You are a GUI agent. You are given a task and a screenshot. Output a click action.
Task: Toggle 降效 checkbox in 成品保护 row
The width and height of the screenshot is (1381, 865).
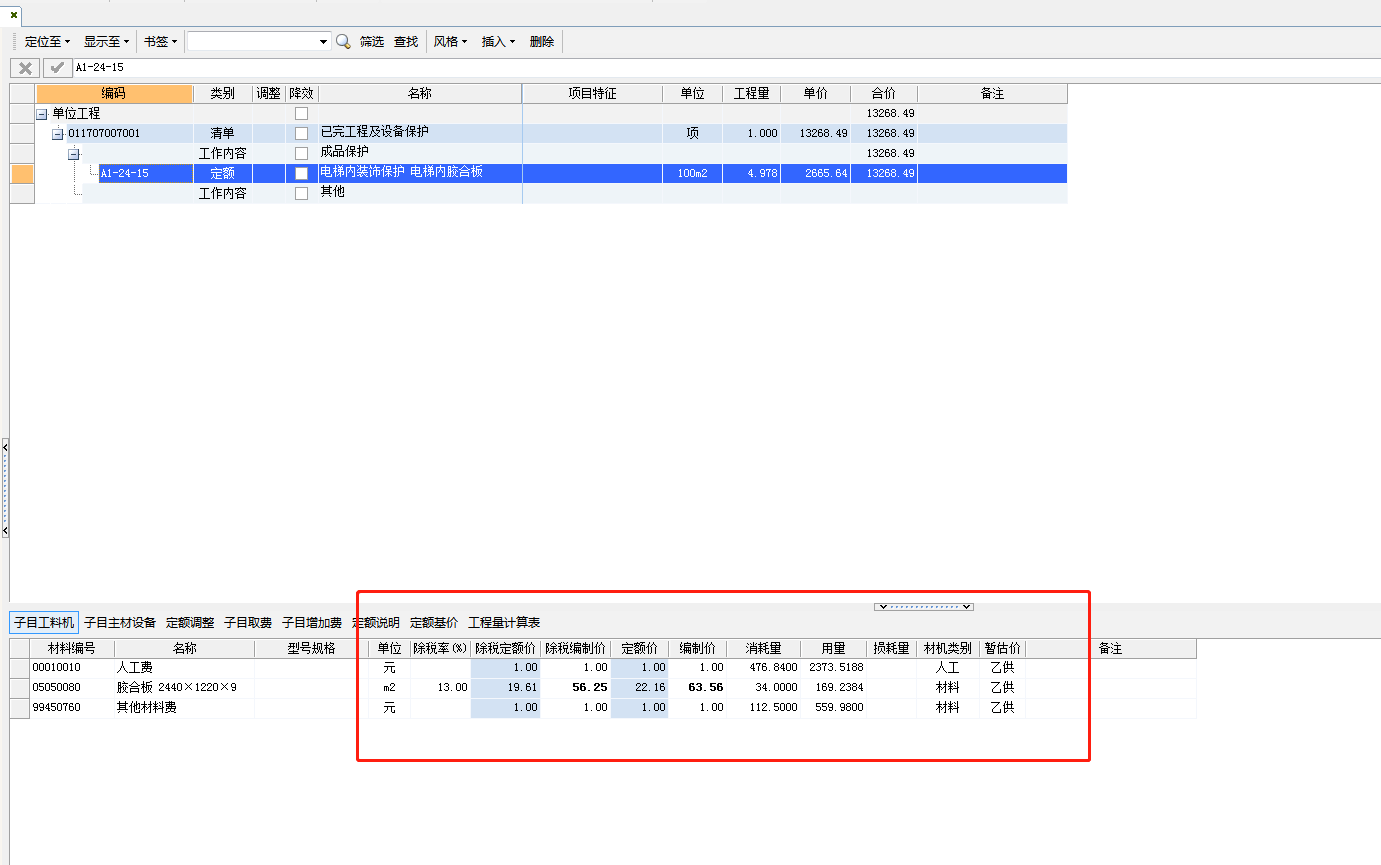click(x=301, y=154)
